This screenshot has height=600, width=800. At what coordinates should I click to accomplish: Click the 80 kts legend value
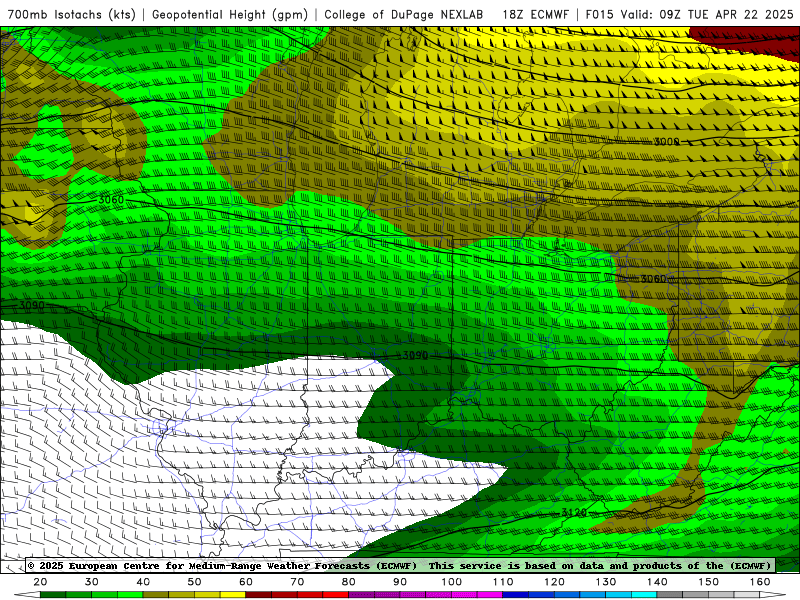click(348, 582)
